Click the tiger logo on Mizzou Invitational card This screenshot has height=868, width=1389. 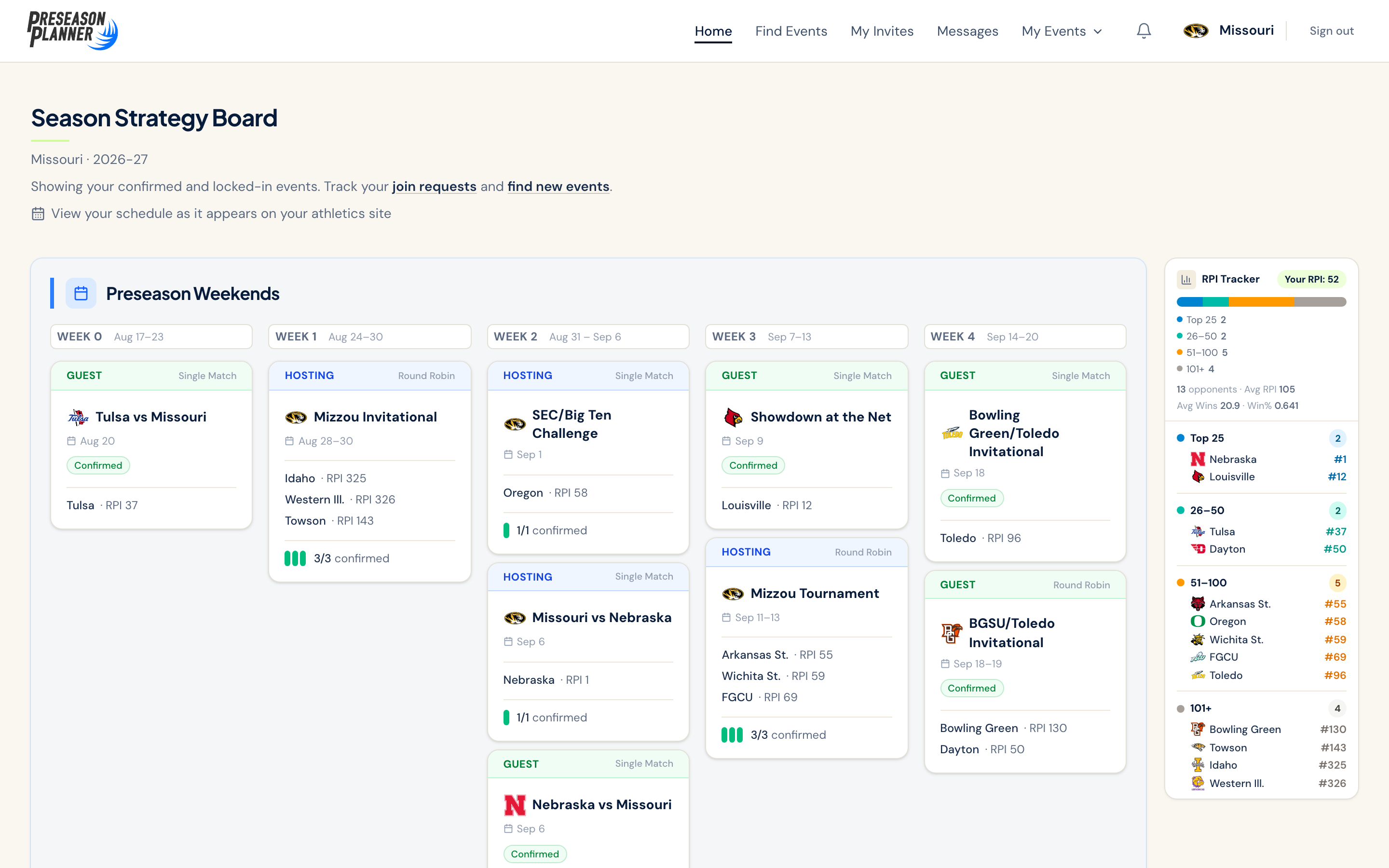pos(296,417)
